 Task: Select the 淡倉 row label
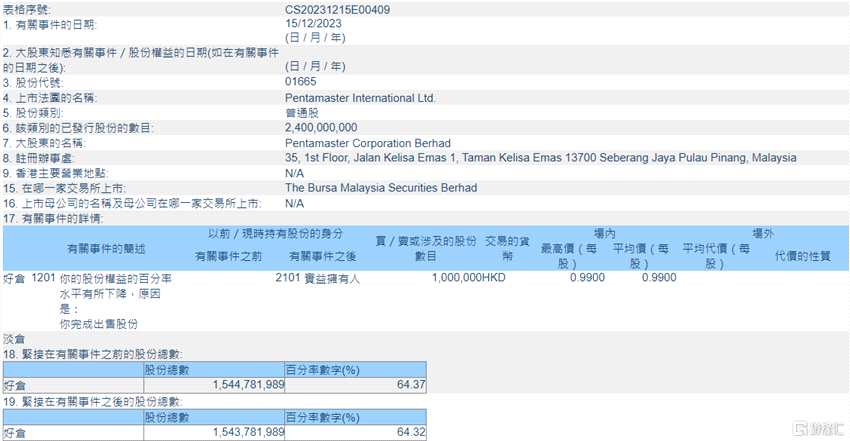pyautogui.click(x=14, y=339)
